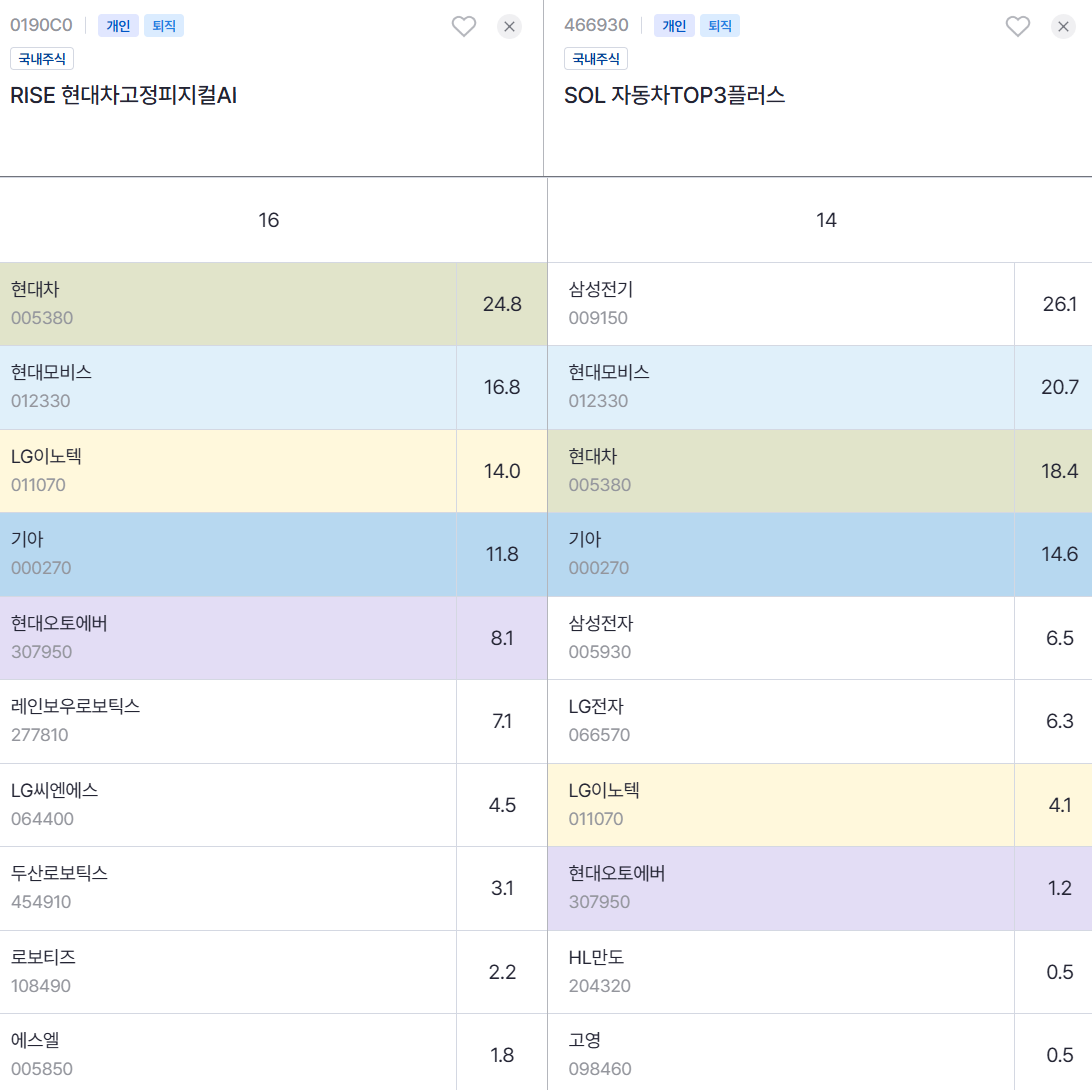The height and width of the screenshot is (1090, 1092).
Task: Click weight 2.2 value
Action: tap(502, 972)
